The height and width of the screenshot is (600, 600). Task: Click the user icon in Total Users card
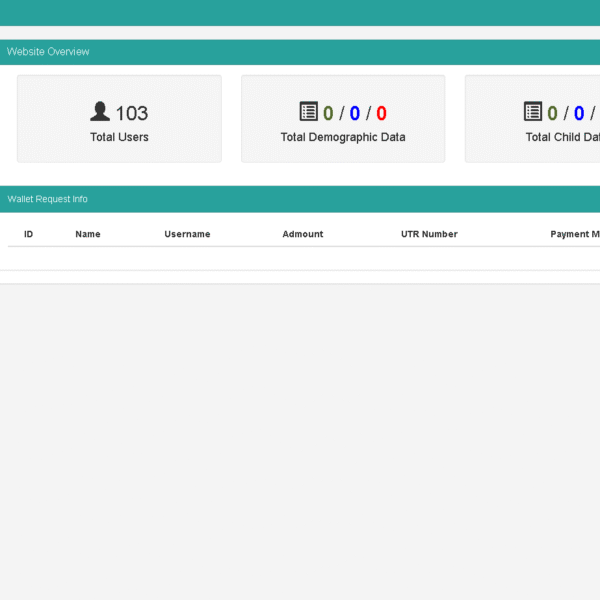tap(100, 112)
